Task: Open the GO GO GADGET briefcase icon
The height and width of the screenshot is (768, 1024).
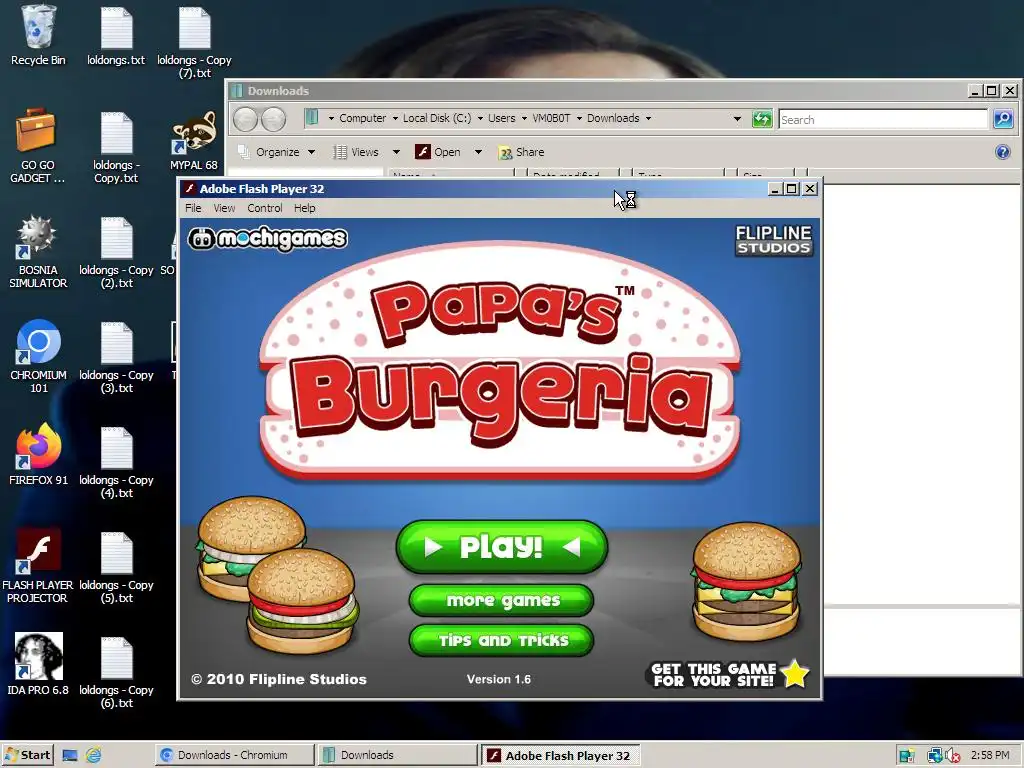Action: click(x=37, y=146)
